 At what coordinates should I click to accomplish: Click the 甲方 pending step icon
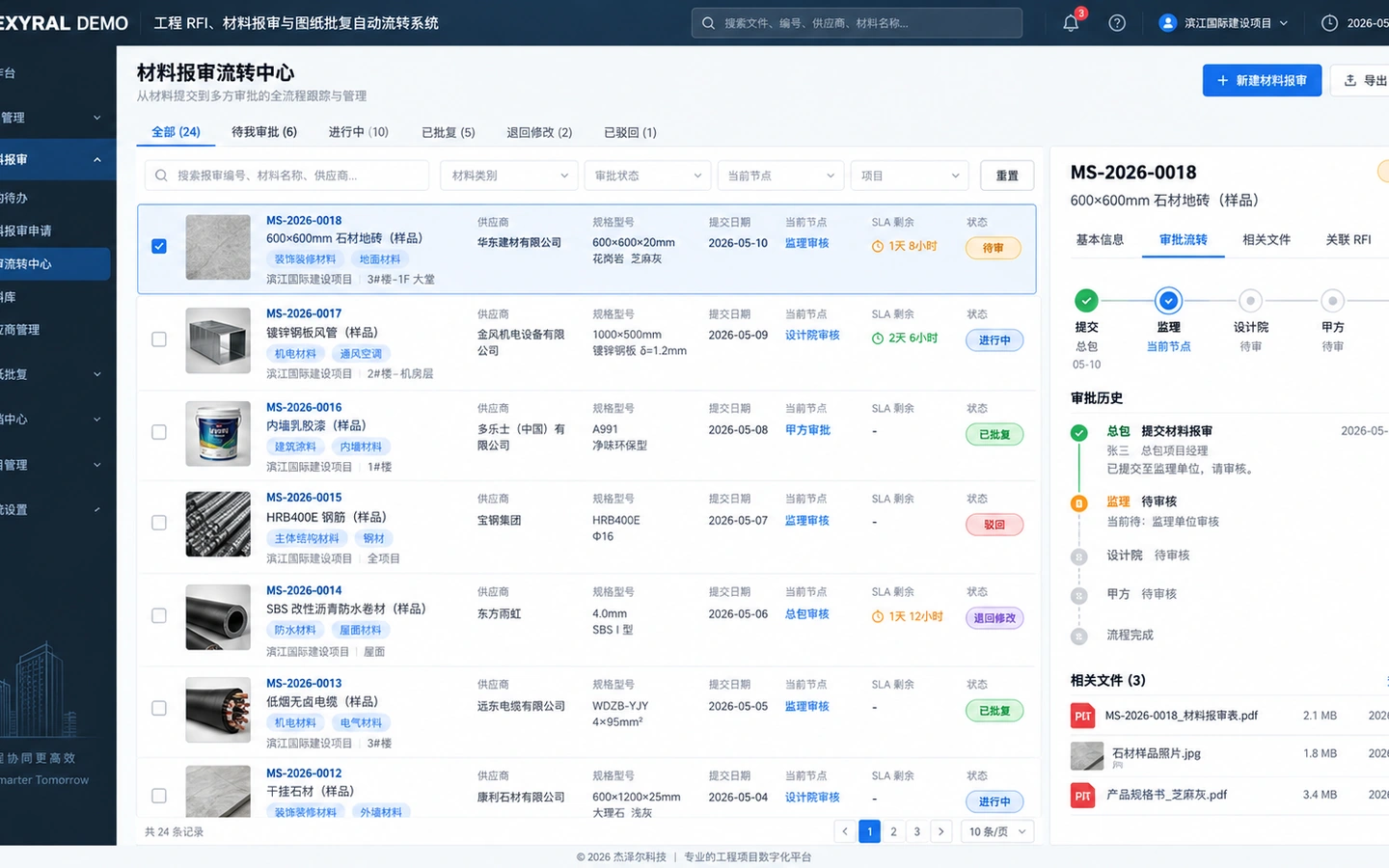point(1332,301)
